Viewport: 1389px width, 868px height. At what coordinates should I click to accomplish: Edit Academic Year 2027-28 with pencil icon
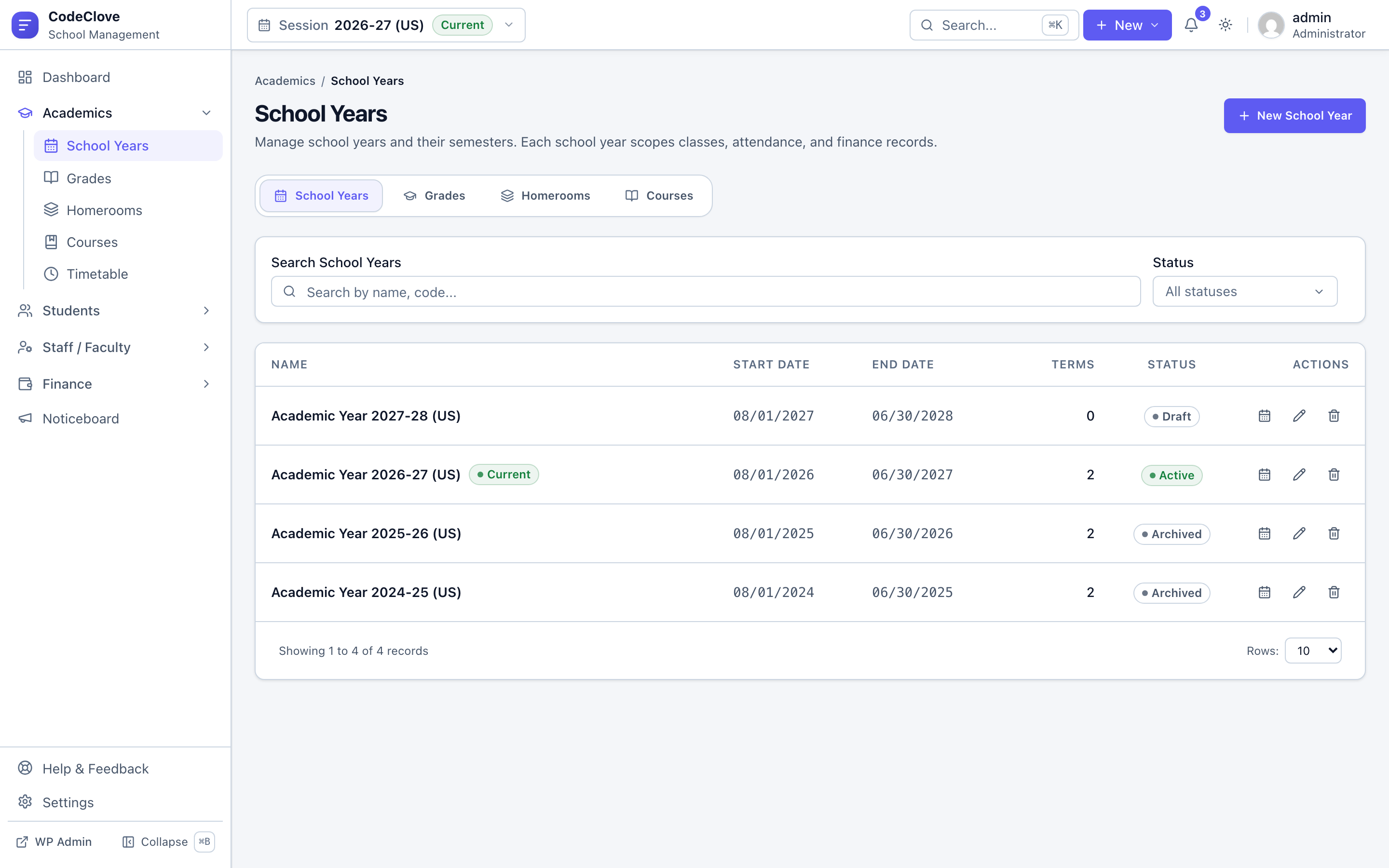(1299, 416)
